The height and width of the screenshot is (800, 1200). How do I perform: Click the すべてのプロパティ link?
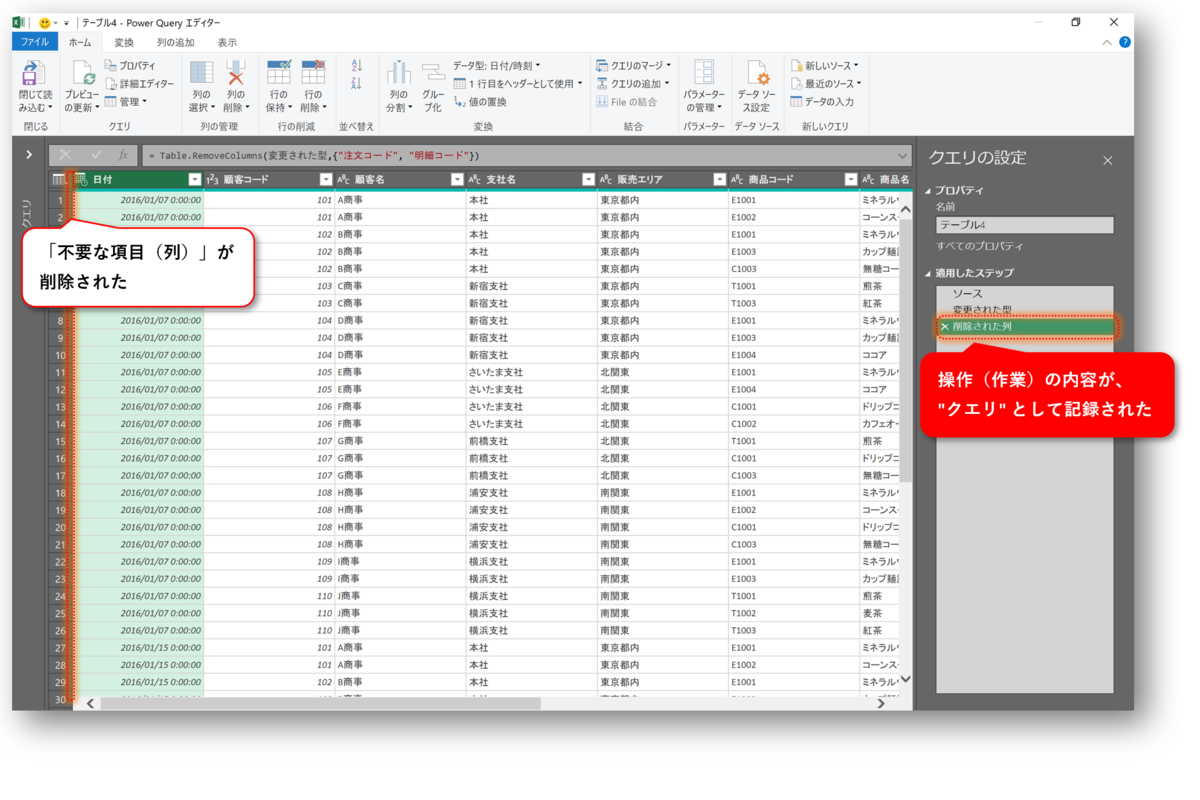coord(979,246)
